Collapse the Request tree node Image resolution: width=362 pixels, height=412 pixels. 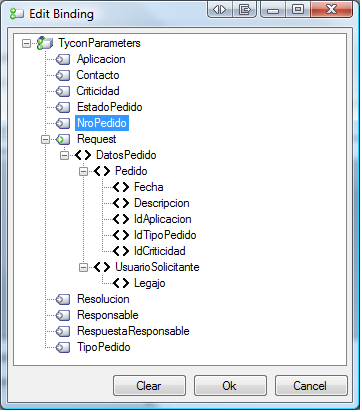[x=45, y=139]
